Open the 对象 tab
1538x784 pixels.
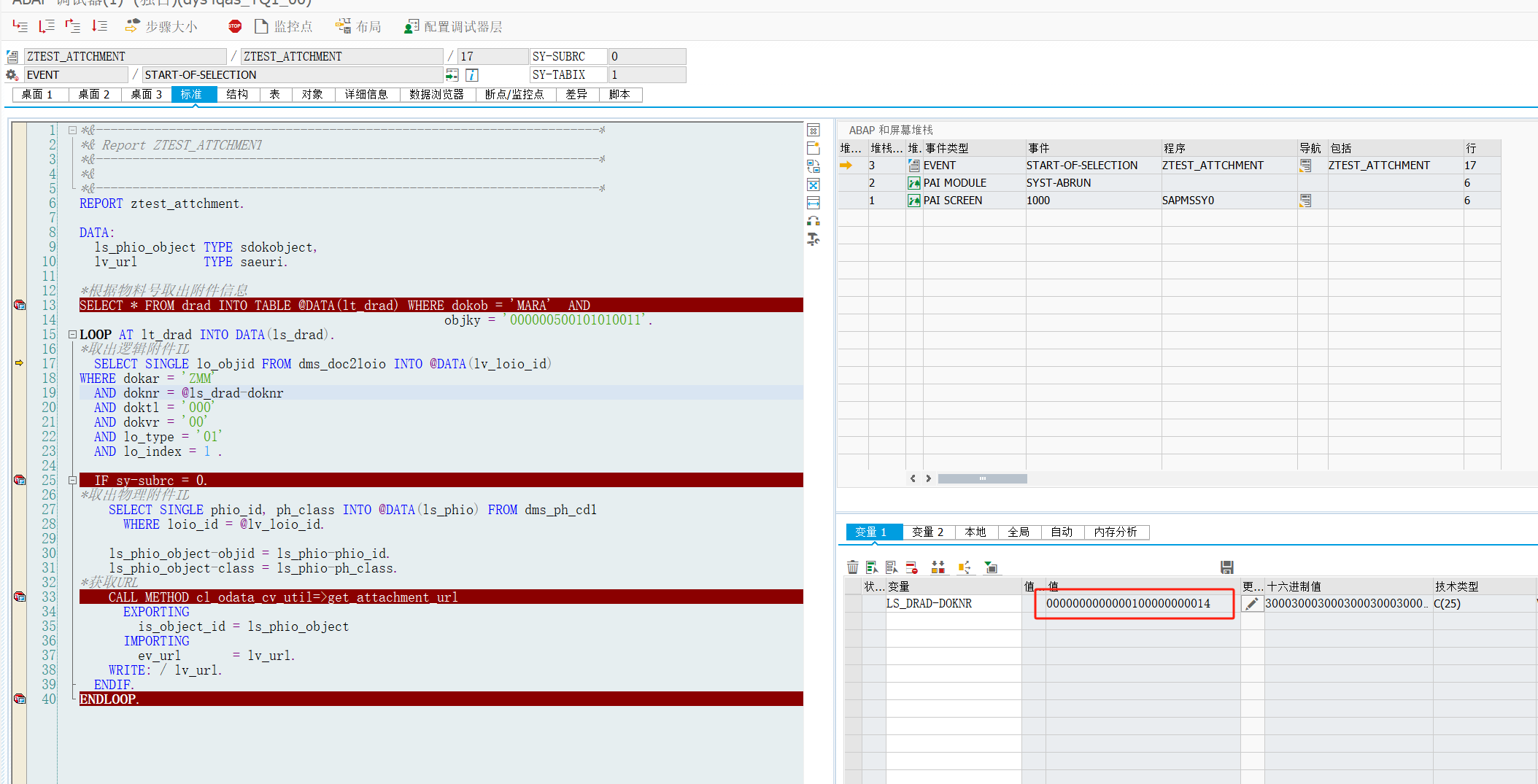click(x=313, y=94)
